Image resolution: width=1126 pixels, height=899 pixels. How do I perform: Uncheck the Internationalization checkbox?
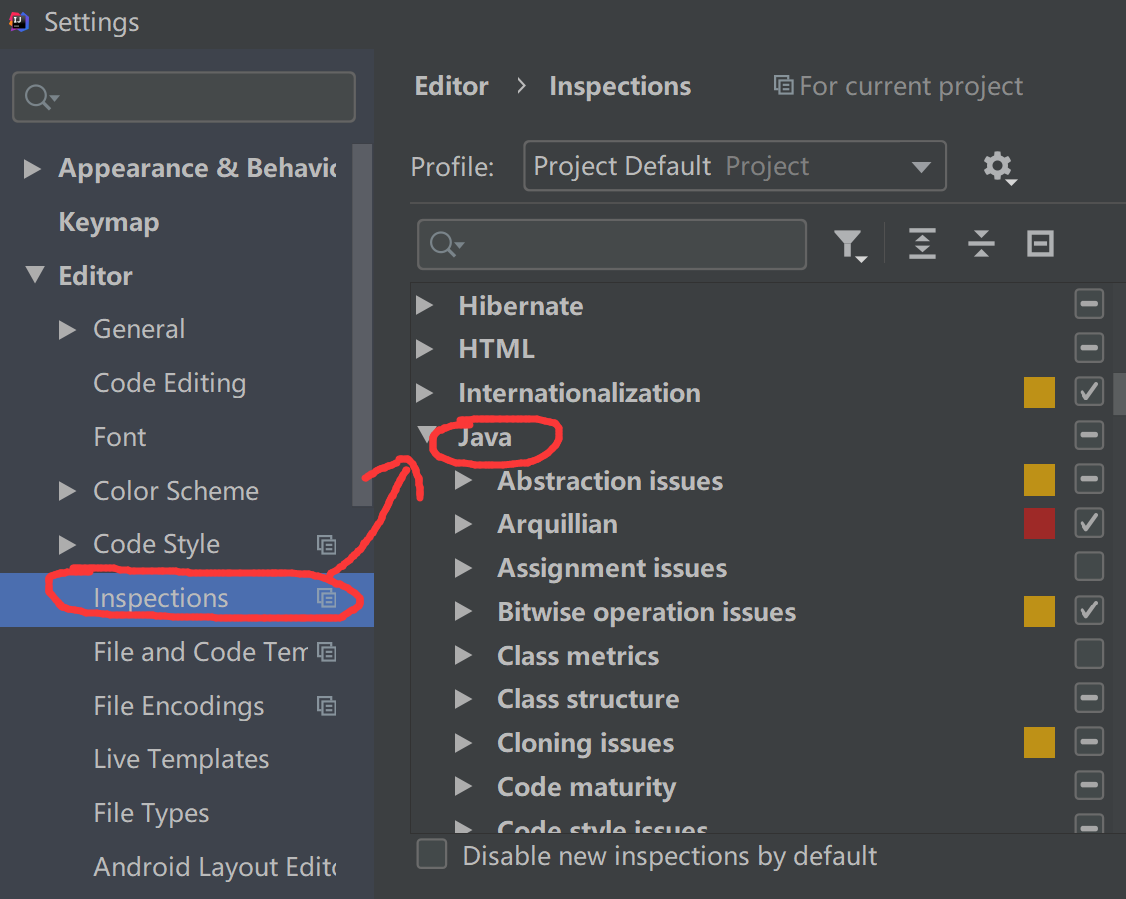coord(1089,392)
